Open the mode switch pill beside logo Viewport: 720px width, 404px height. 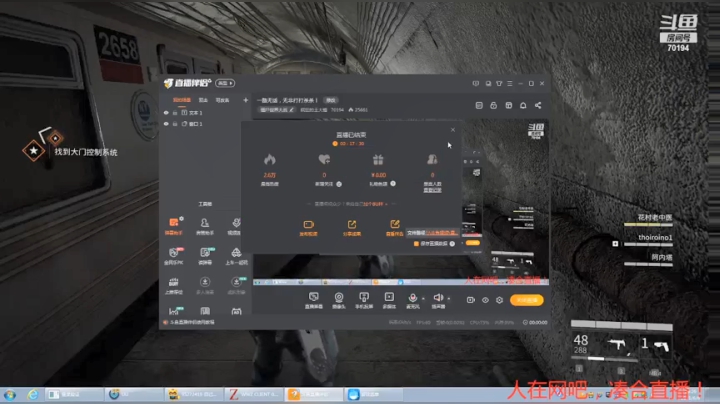(225, 83)
